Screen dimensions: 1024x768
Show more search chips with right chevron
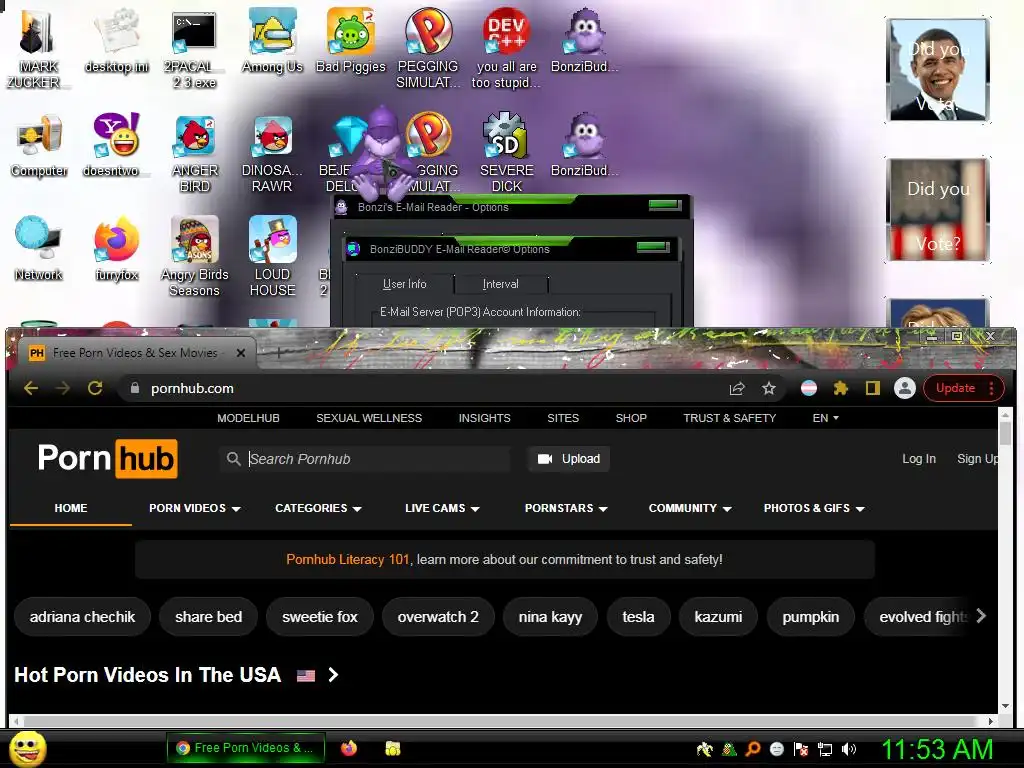(980, 616)
